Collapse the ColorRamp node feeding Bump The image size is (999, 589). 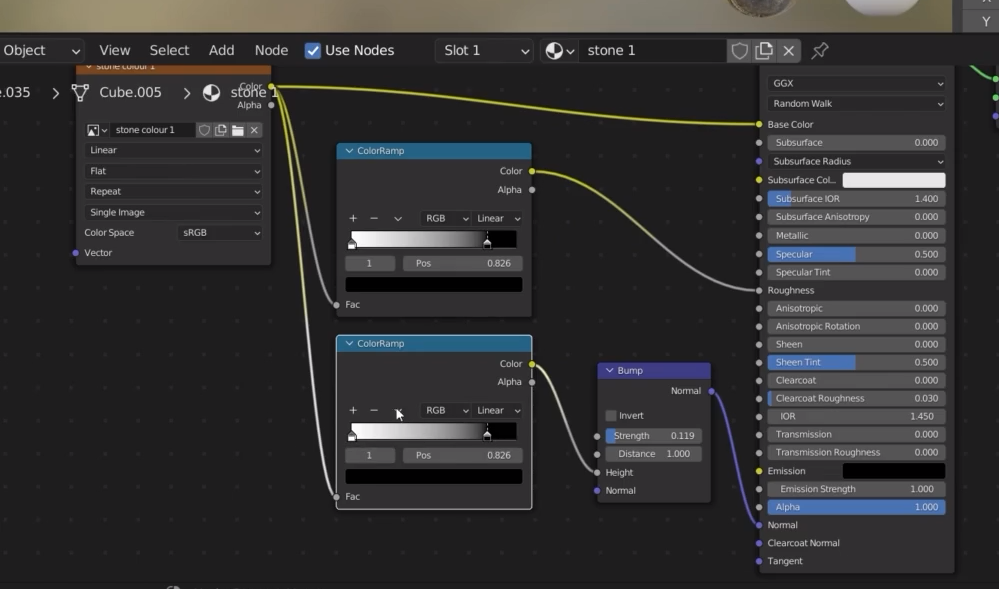click(x=349, y=344)
